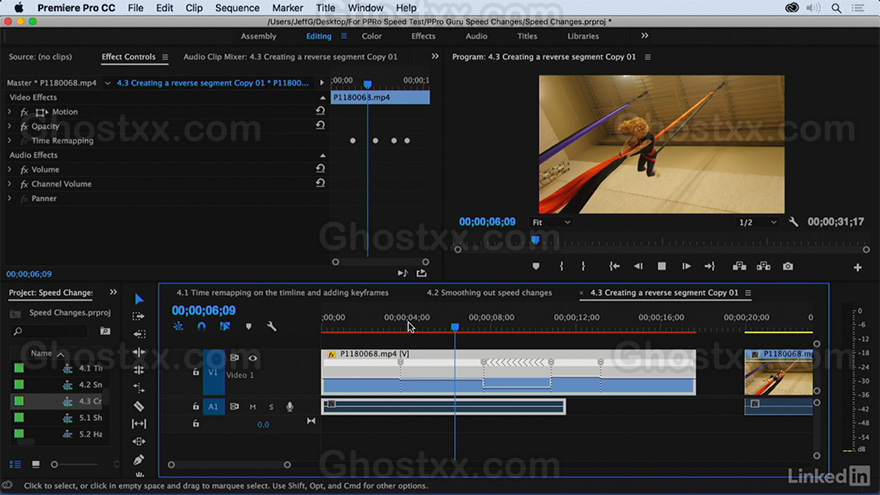Toggle nest sequence insert mode
This screenshot has width=880, height=495.
point(178,326)
